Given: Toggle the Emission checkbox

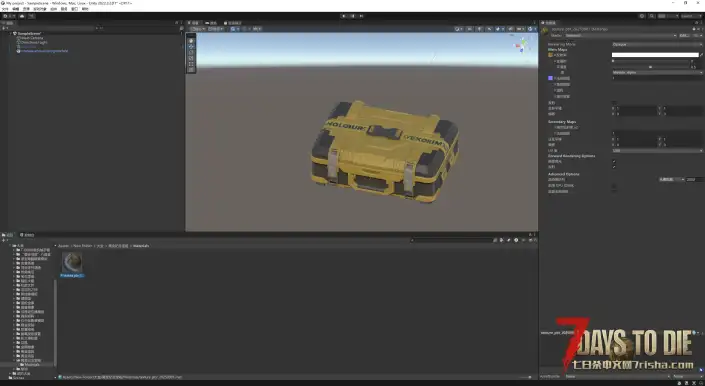Looking at the screenshot, I should point(614,103).
